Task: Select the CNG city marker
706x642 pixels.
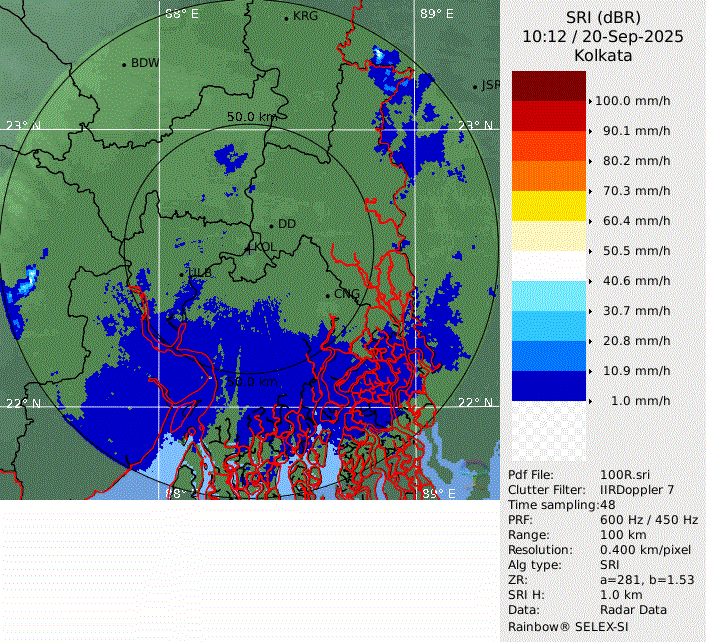Action: click(328, 295)
